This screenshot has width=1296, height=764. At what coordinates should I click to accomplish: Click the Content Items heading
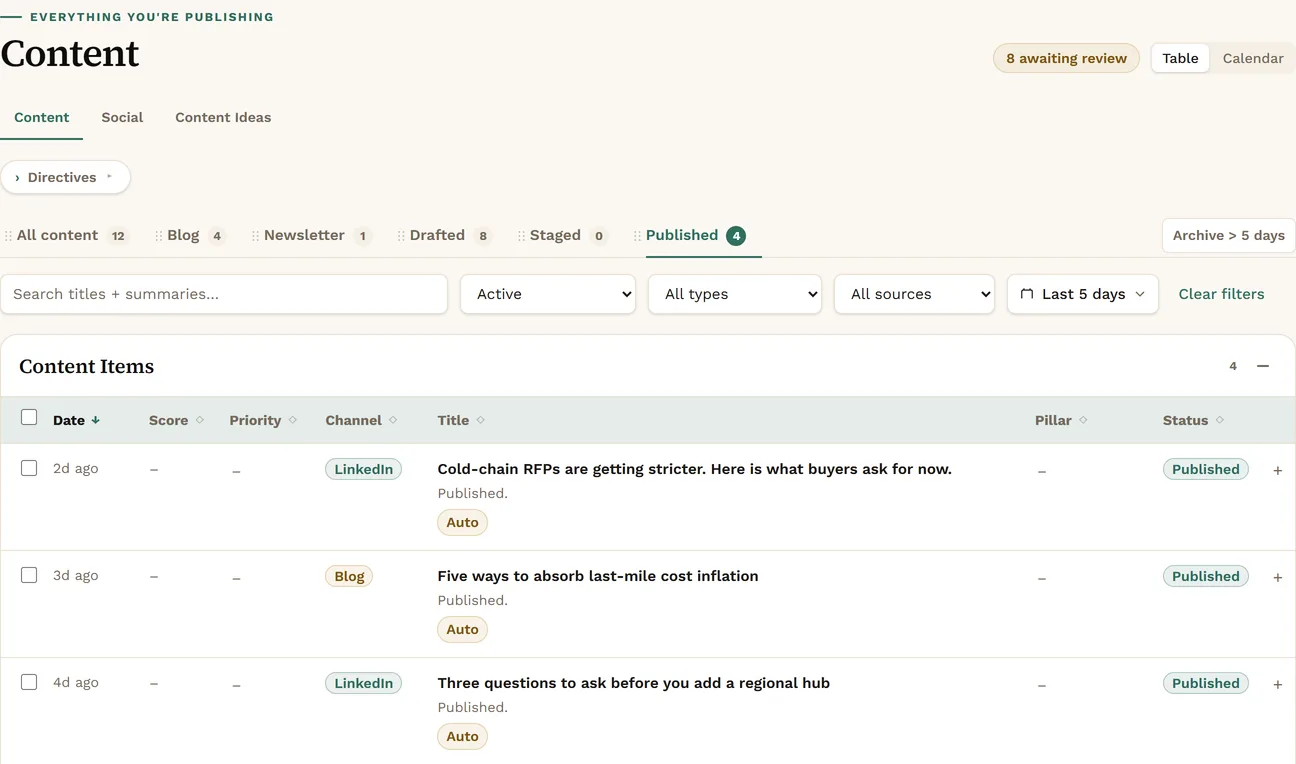[87, 366]
